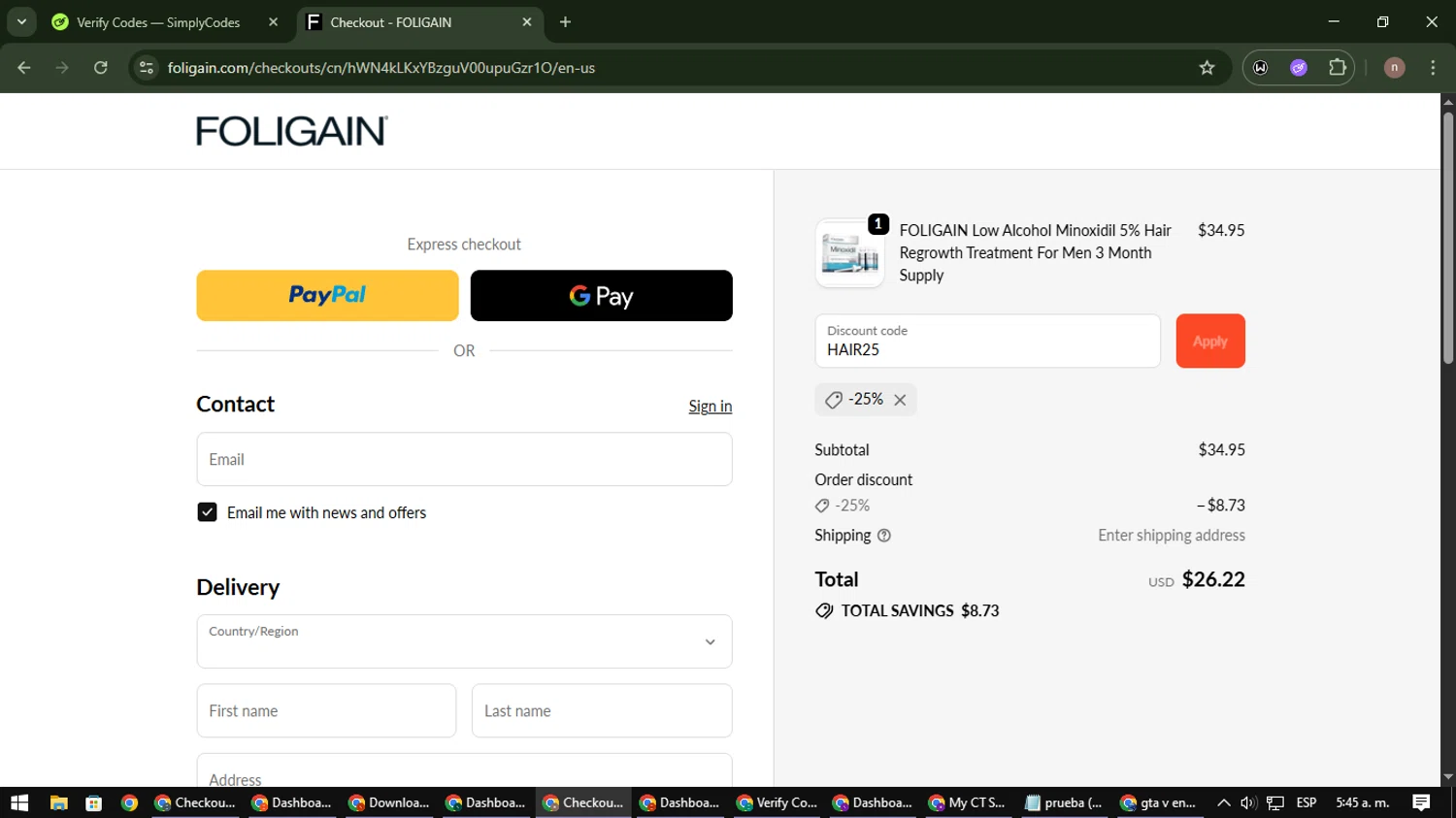Open the notification center icon
Screen dimensions: 1456x818
tap(1421, 802)
